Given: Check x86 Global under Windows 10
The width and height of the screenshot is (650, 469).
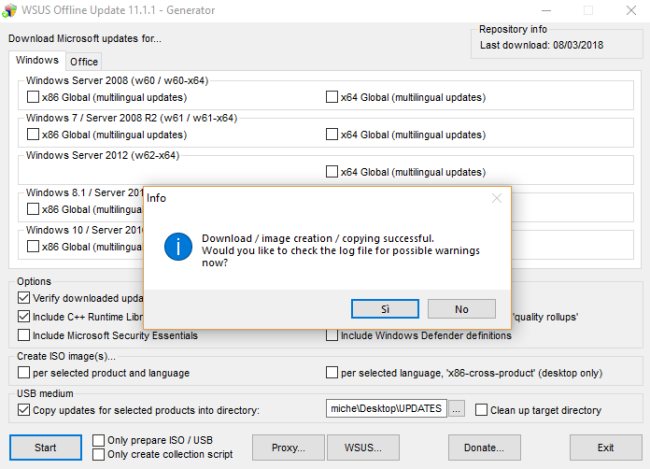Looking at the screenshot, I should click(33, 246).
